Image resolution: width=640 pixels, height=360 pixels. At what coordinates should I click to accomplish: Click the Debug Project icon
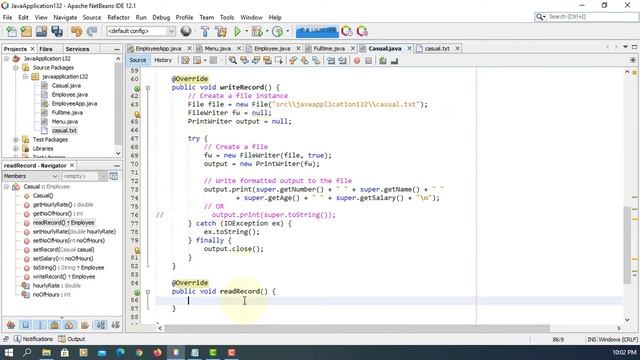pos(257,31)
